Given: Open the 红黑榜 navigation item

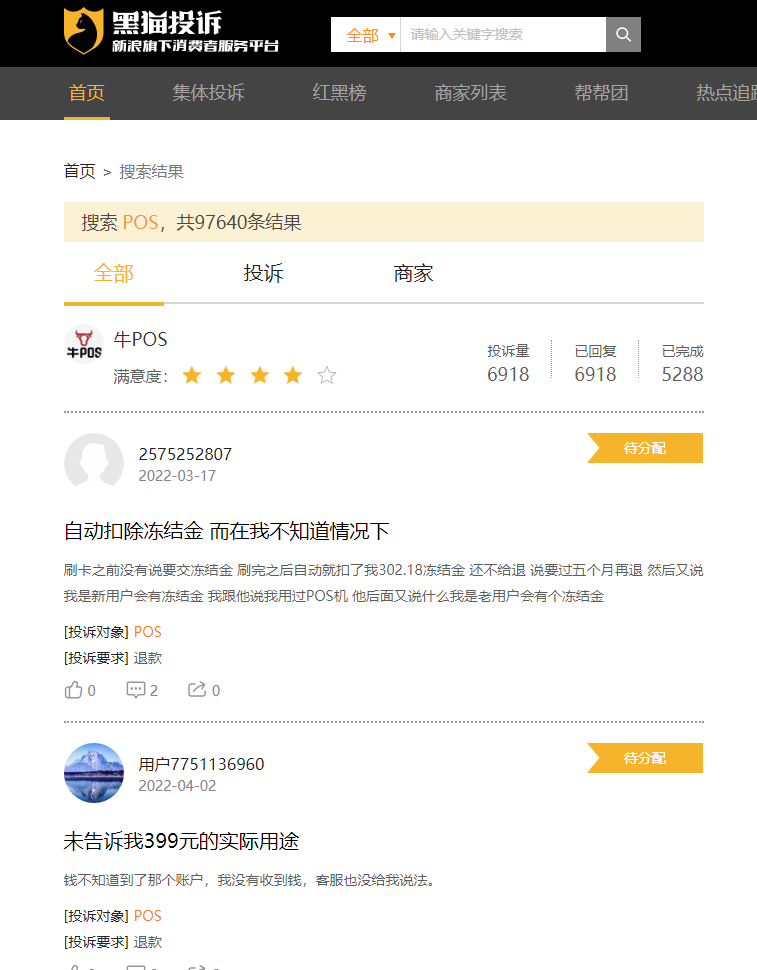Looking at the screenshot, I should (340, 93).
